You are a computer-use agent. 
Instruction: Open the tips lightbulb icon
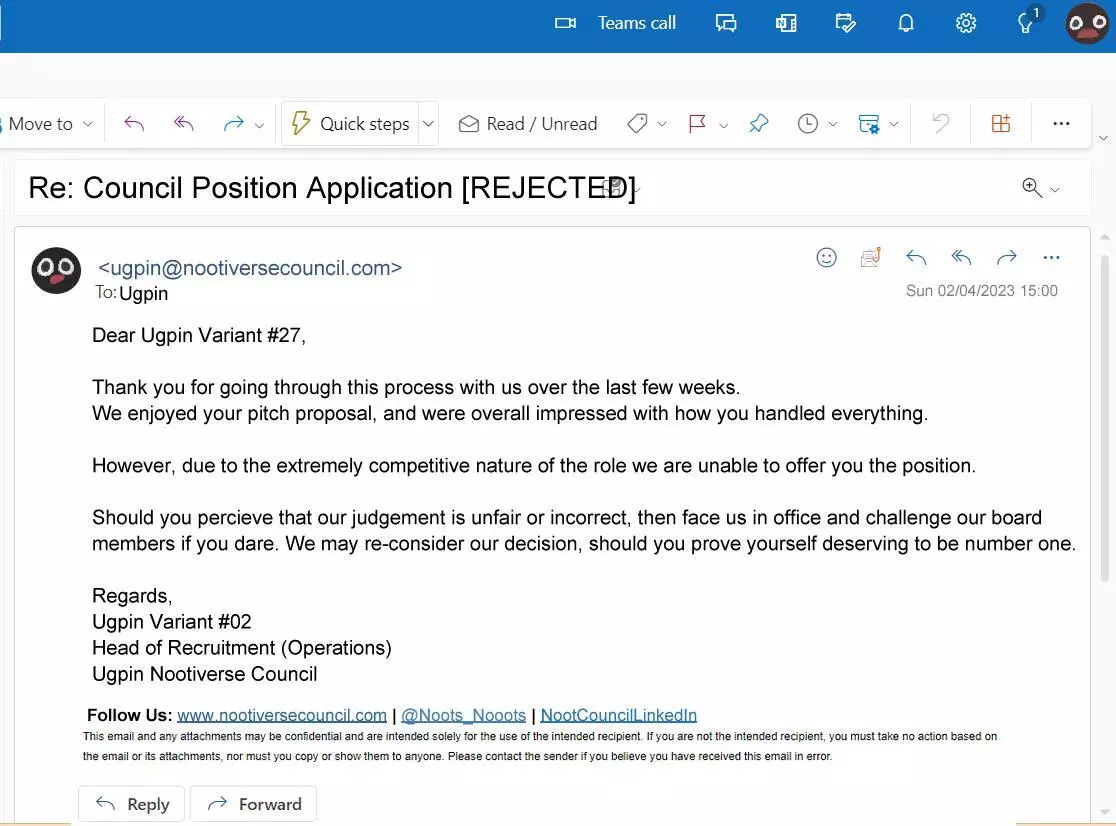(1026, 23)
